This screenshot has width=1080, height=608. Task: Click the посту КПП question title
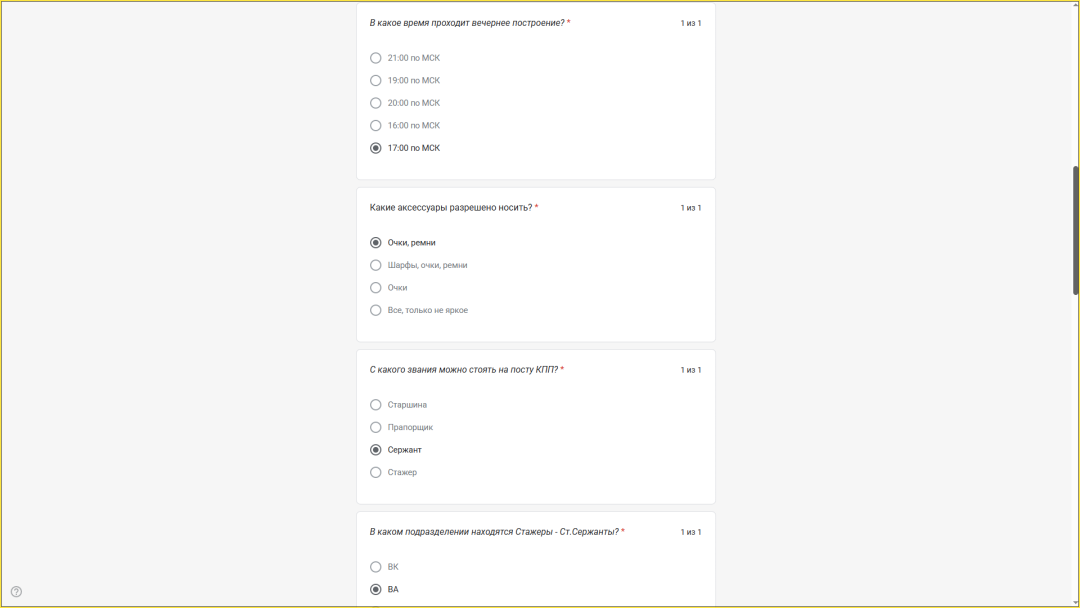[x=464, y=370]
